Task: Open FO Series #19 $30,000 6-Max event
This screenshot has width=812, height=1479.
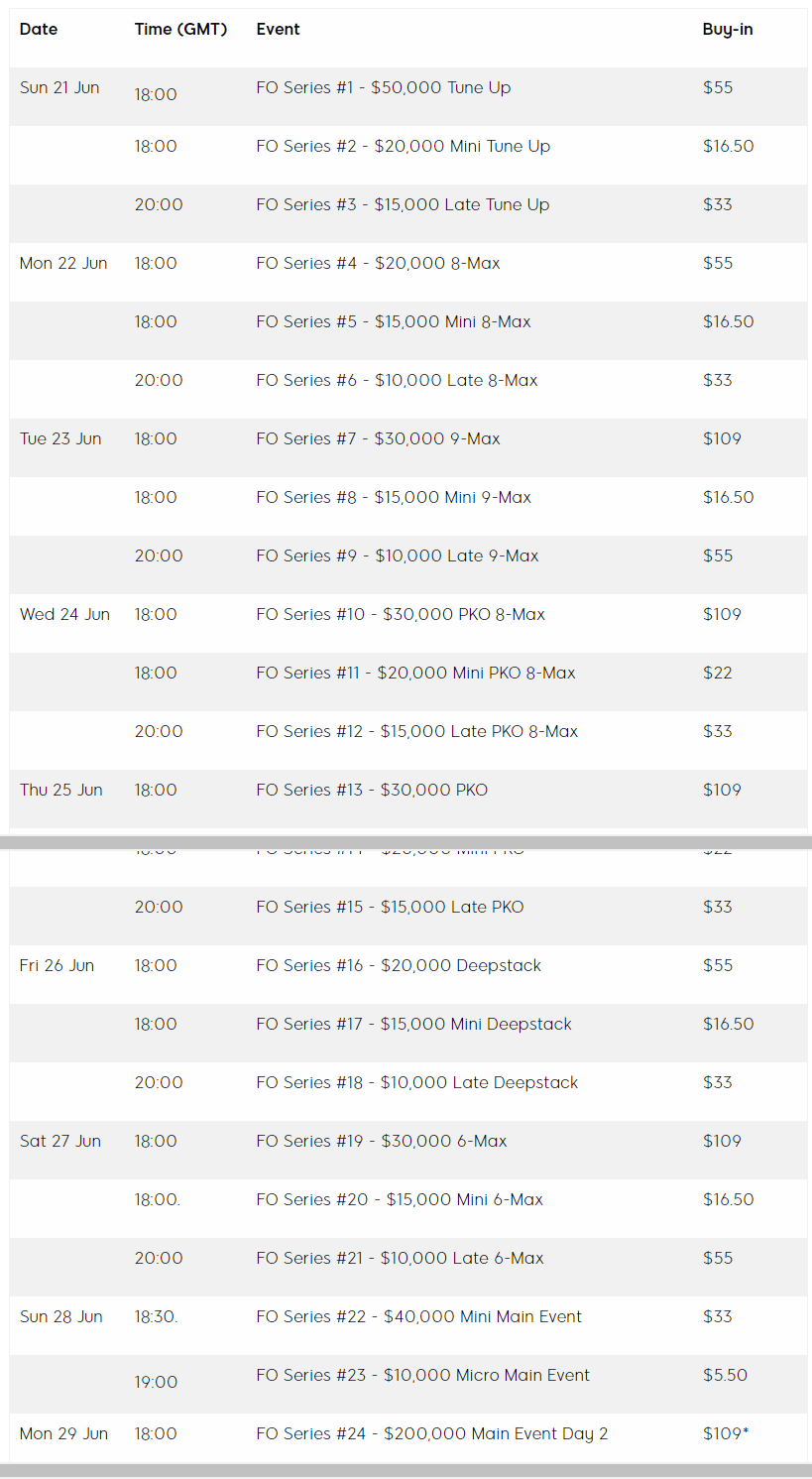Action: coord(381,1142)
